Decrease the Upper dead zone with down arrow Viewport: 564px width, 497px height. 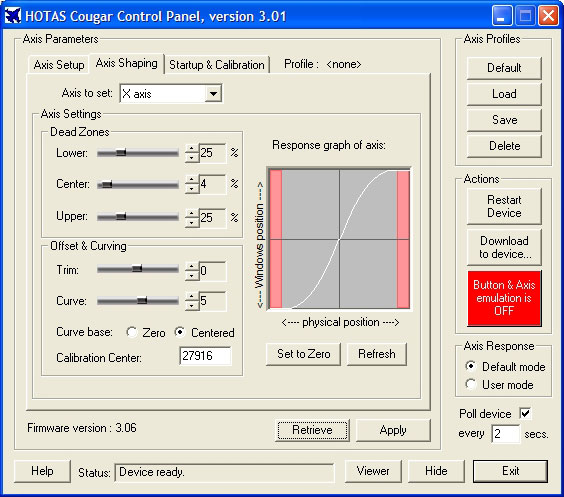coord(192,223)
